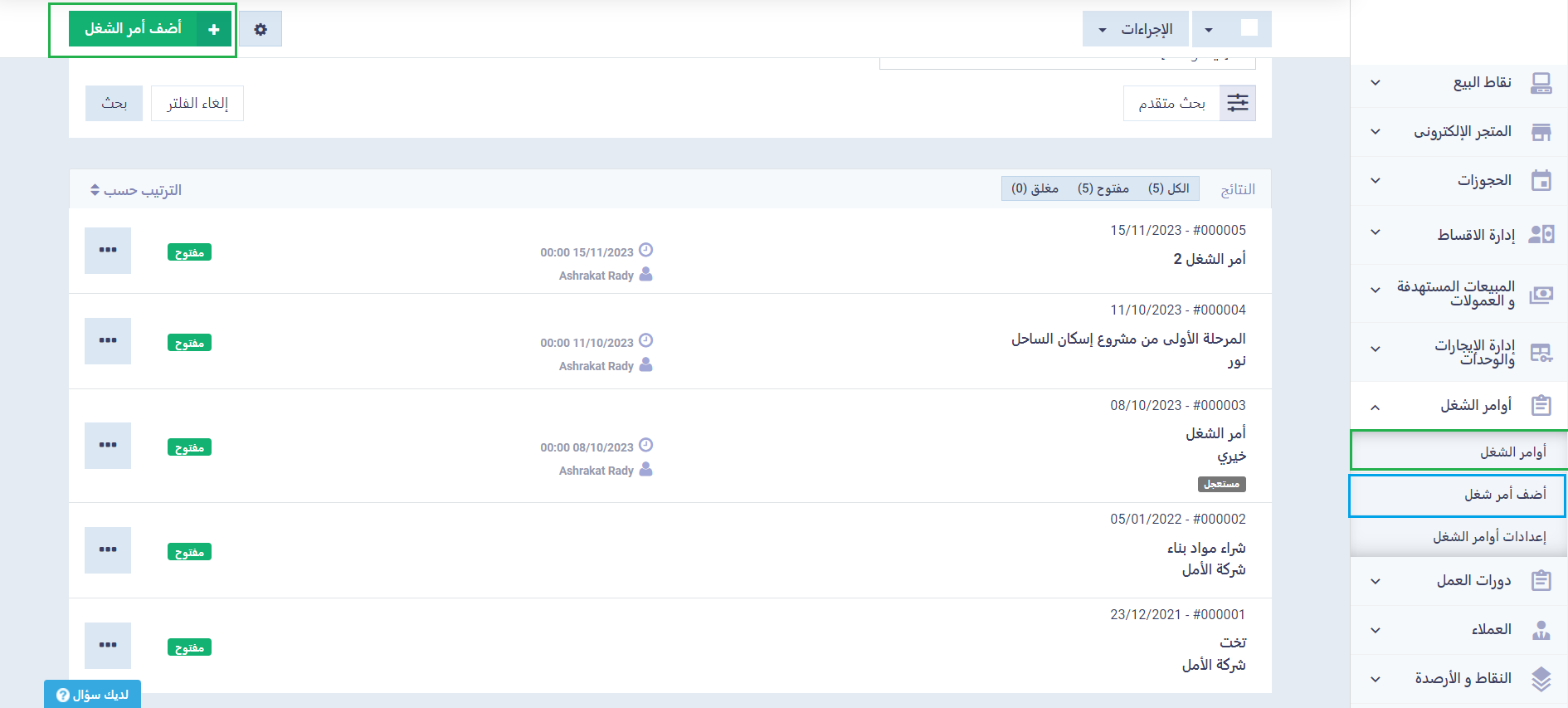The width and height of the screenshot is (1568, 708).
Task: Click the إلغاء الفلتر clear filter button
Action: pyautogui.click(x=197, y=103)
